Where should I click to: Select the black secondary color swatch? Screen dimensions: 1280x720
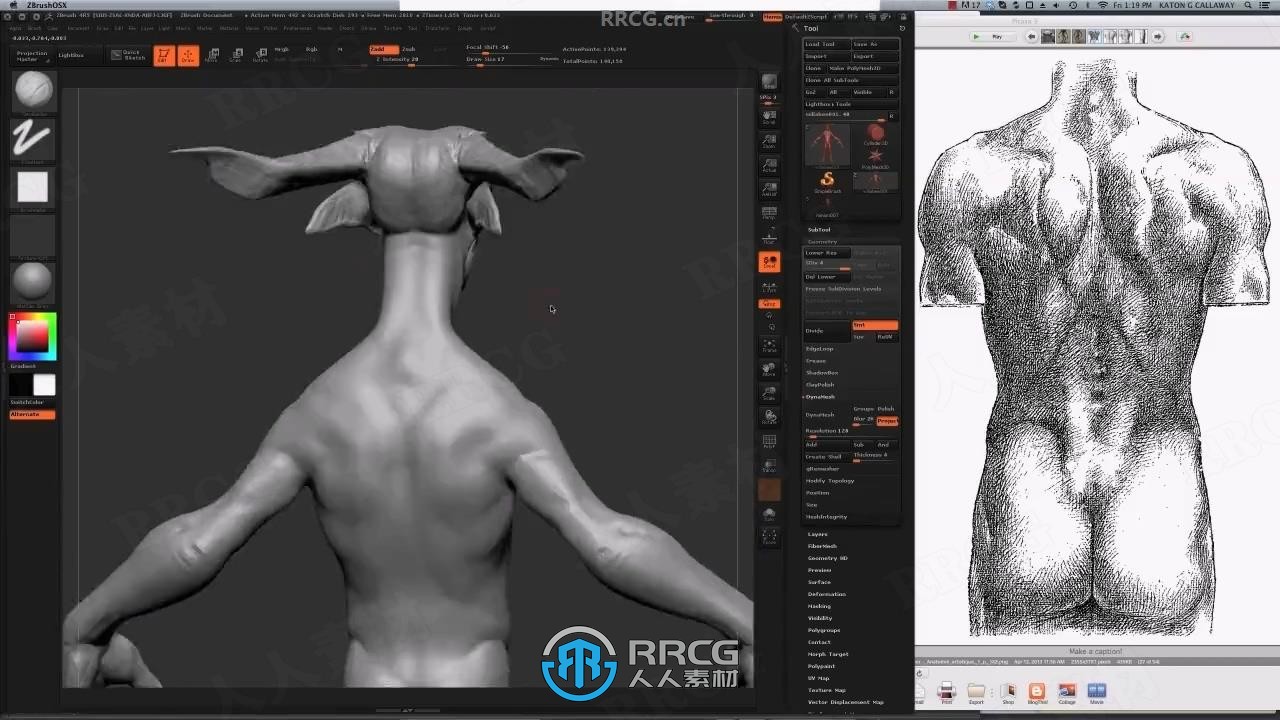21,385
